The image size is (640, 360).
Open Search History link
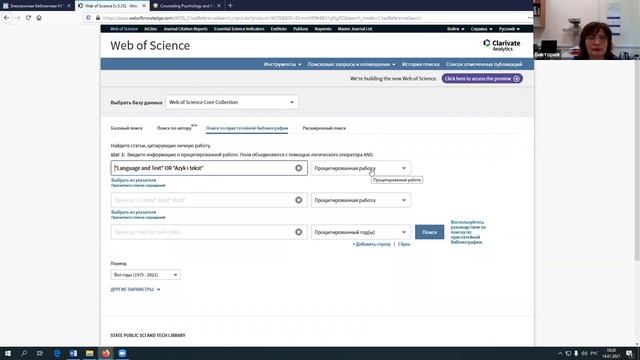[x=420, y=64]
